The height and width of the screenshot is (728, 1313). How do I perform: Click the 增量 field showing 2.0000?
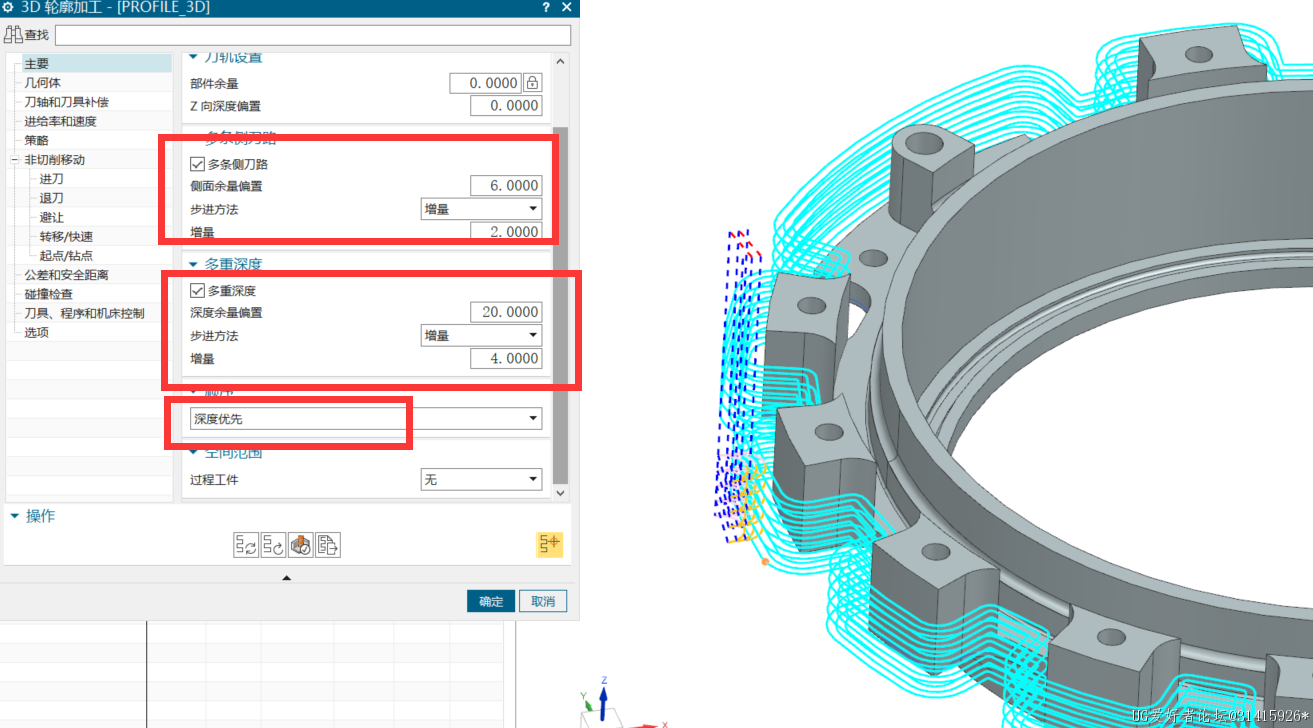(x=506, y=231)
